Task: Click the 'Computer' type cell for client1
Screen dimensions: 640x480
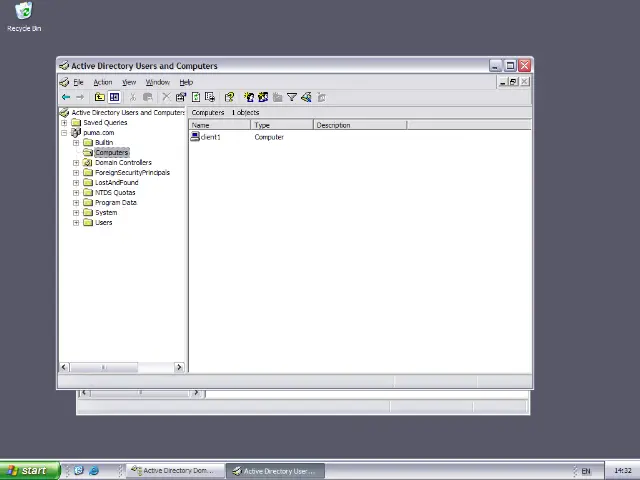Action: (269, 137)
